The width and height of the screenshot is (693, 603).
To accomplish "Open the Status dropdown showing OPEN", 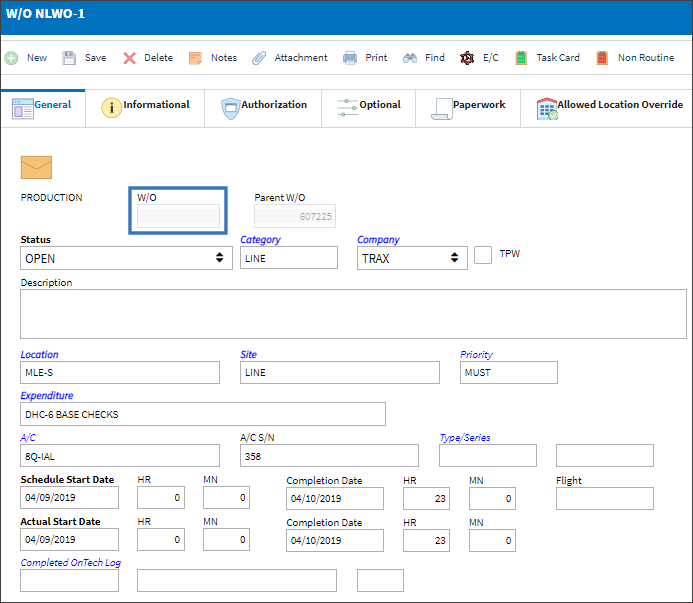I will [x=126, y=258].
